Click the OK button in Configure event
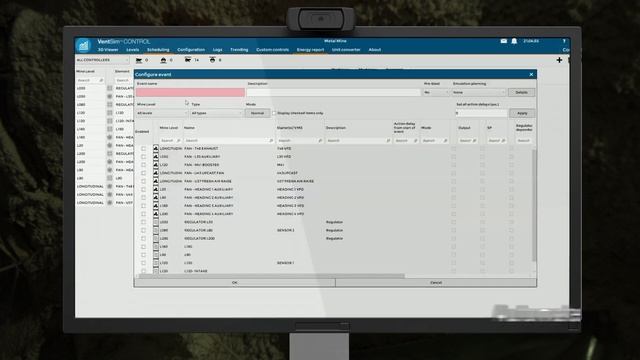 235,282
